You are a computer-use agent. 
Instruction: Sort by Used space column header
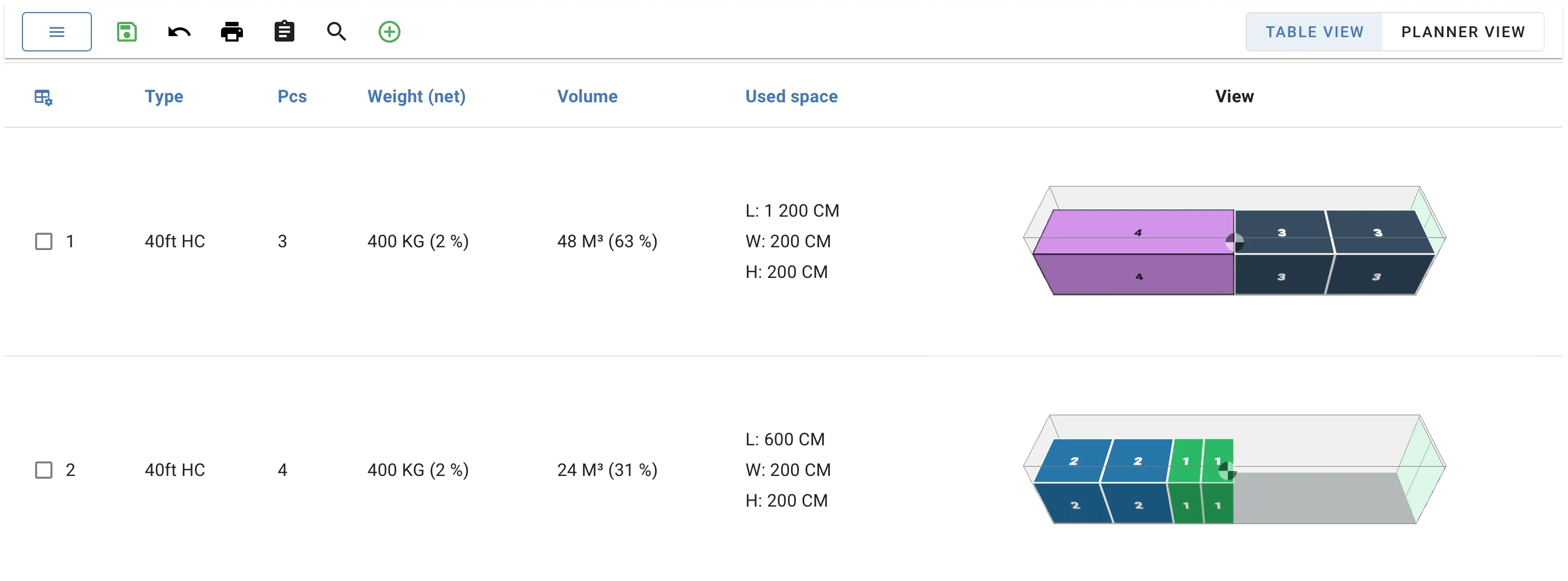tap(791, 97)
